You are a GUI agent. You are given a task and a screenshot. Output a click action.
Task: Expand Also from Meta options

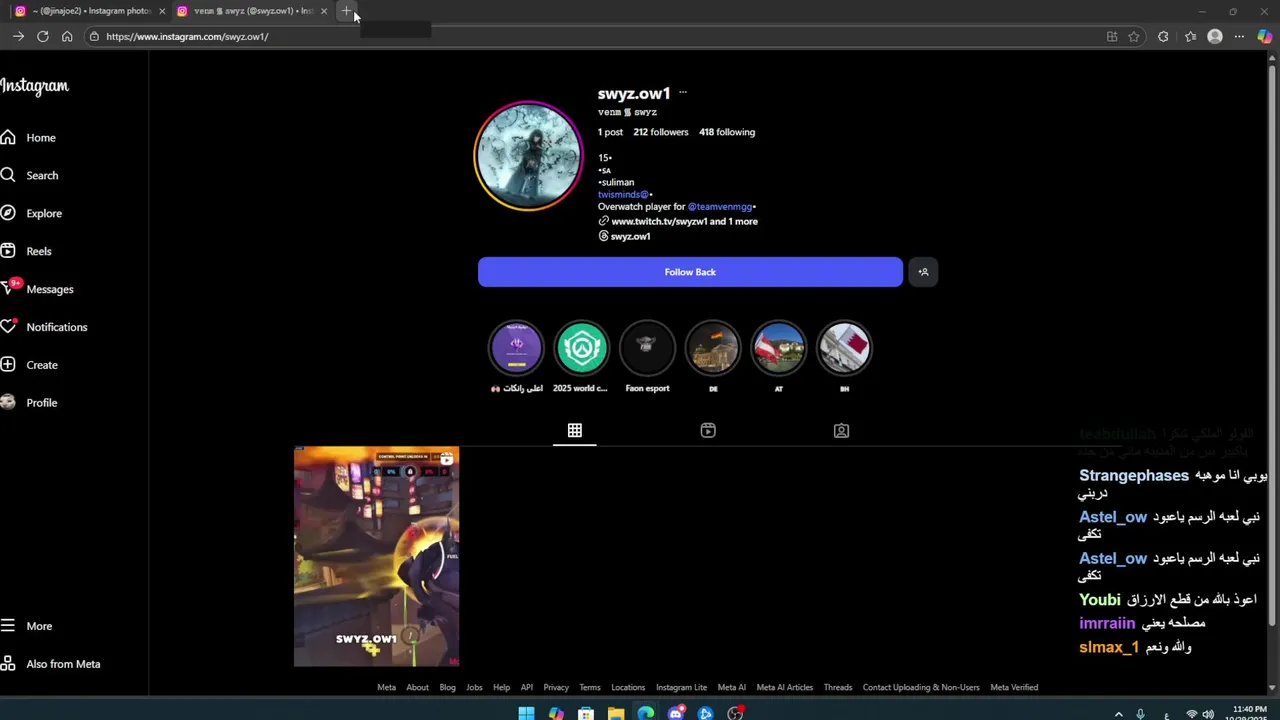click(x=50, y=664)
